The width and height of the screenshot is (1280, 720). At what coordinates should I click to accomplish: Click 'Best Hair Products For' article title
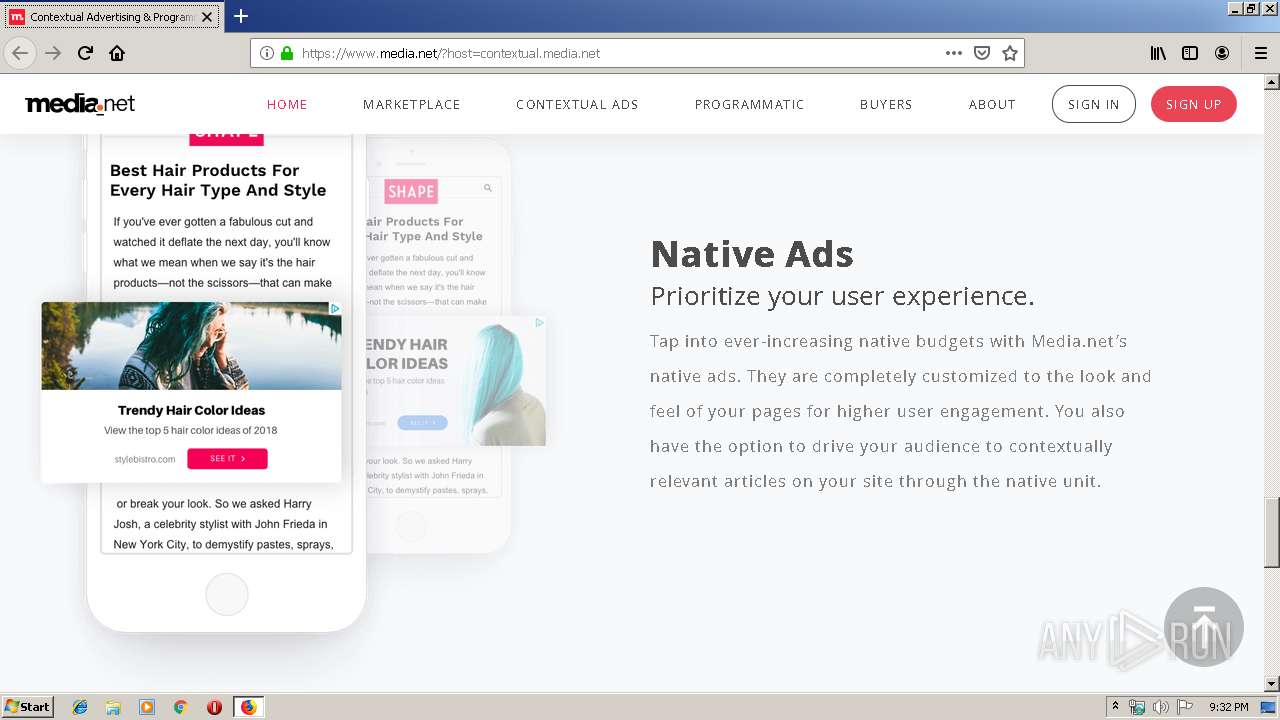pyautogui.click(x=205, y=170)
